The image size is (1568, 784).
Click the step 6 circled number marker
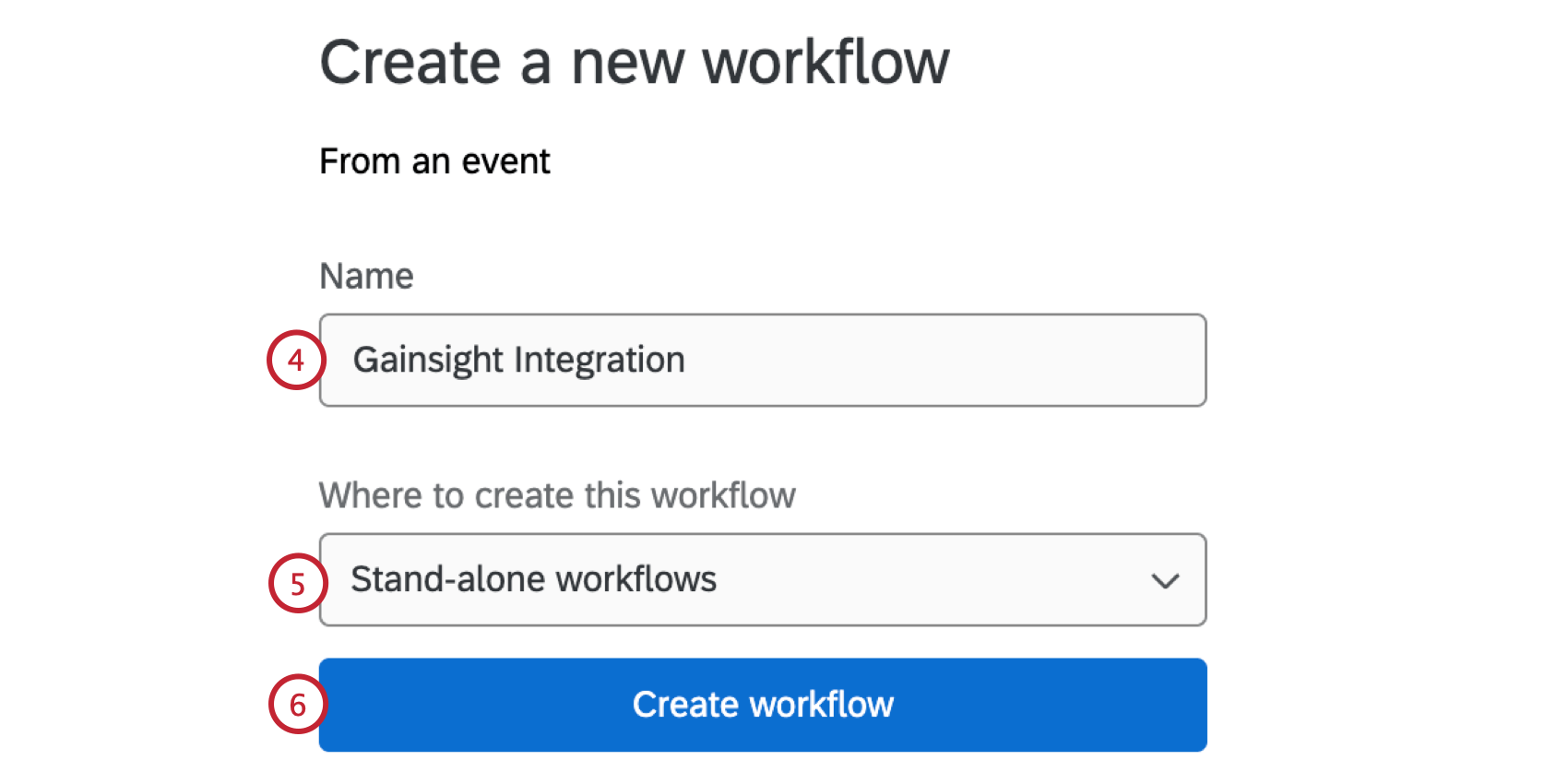click(x=298, y=705)
